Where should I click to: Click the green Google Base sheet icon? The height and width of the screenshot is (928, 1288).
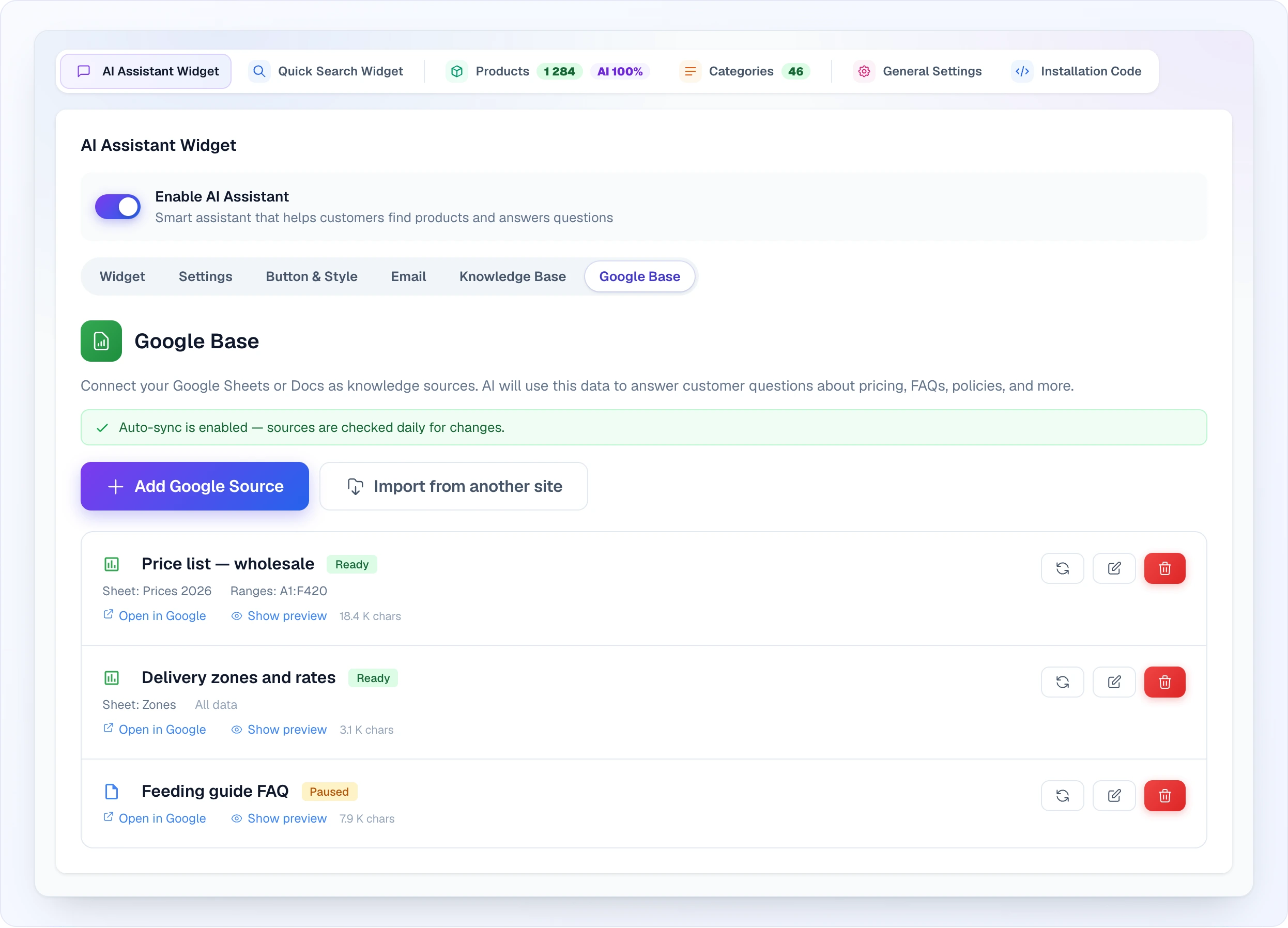point(101,341)
